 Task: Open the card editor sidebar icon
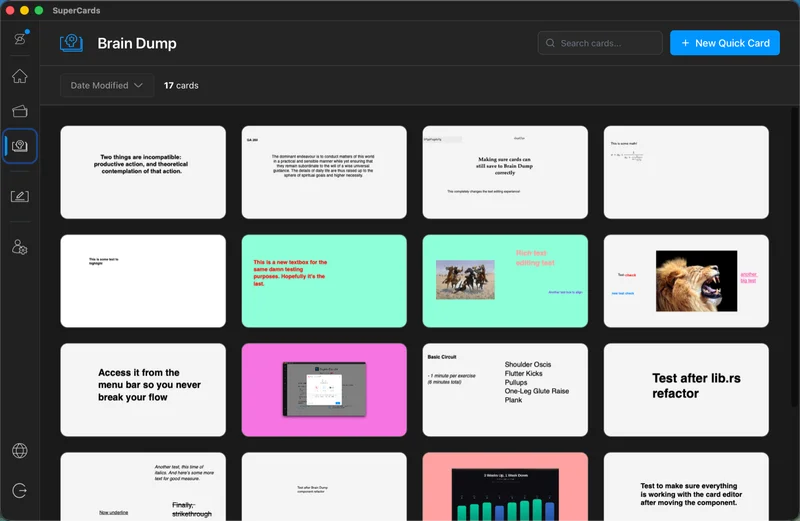19,196
